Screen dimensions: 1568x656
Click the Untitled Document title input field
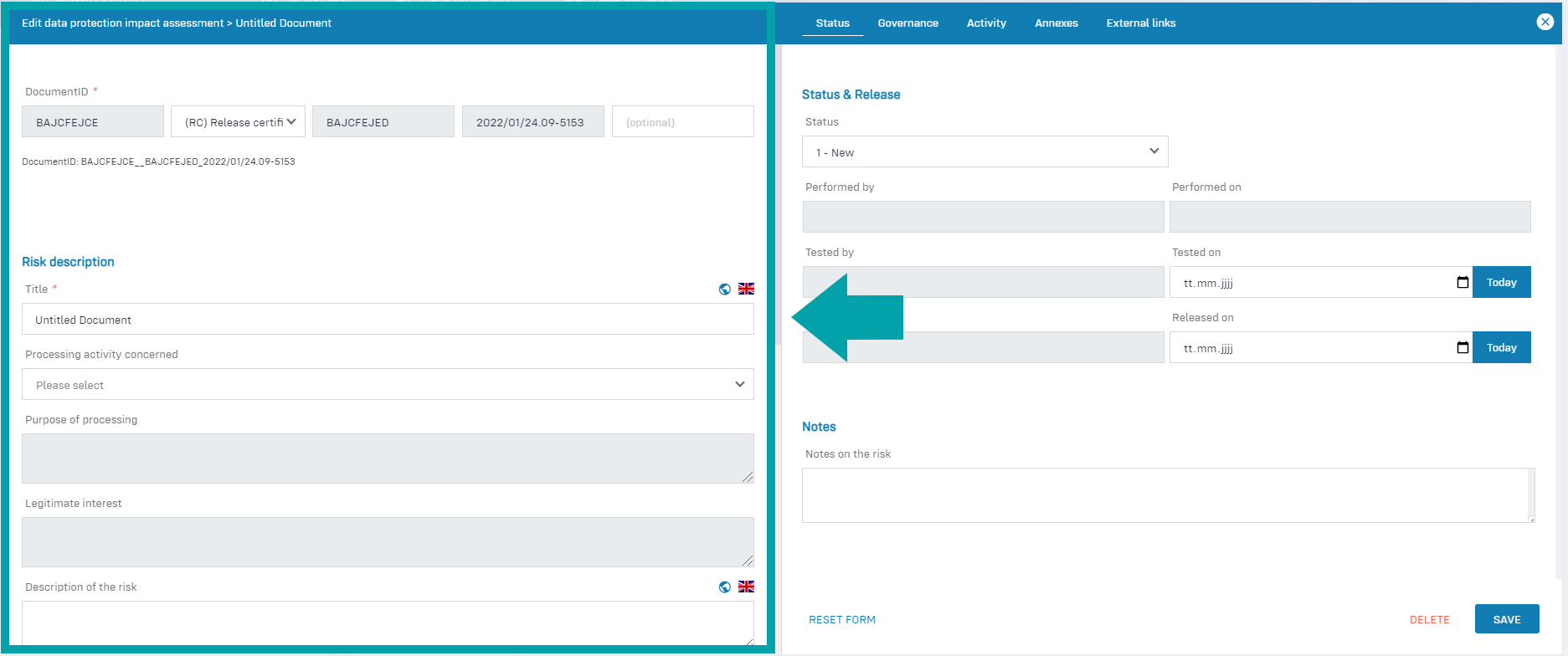click(388, 320)
